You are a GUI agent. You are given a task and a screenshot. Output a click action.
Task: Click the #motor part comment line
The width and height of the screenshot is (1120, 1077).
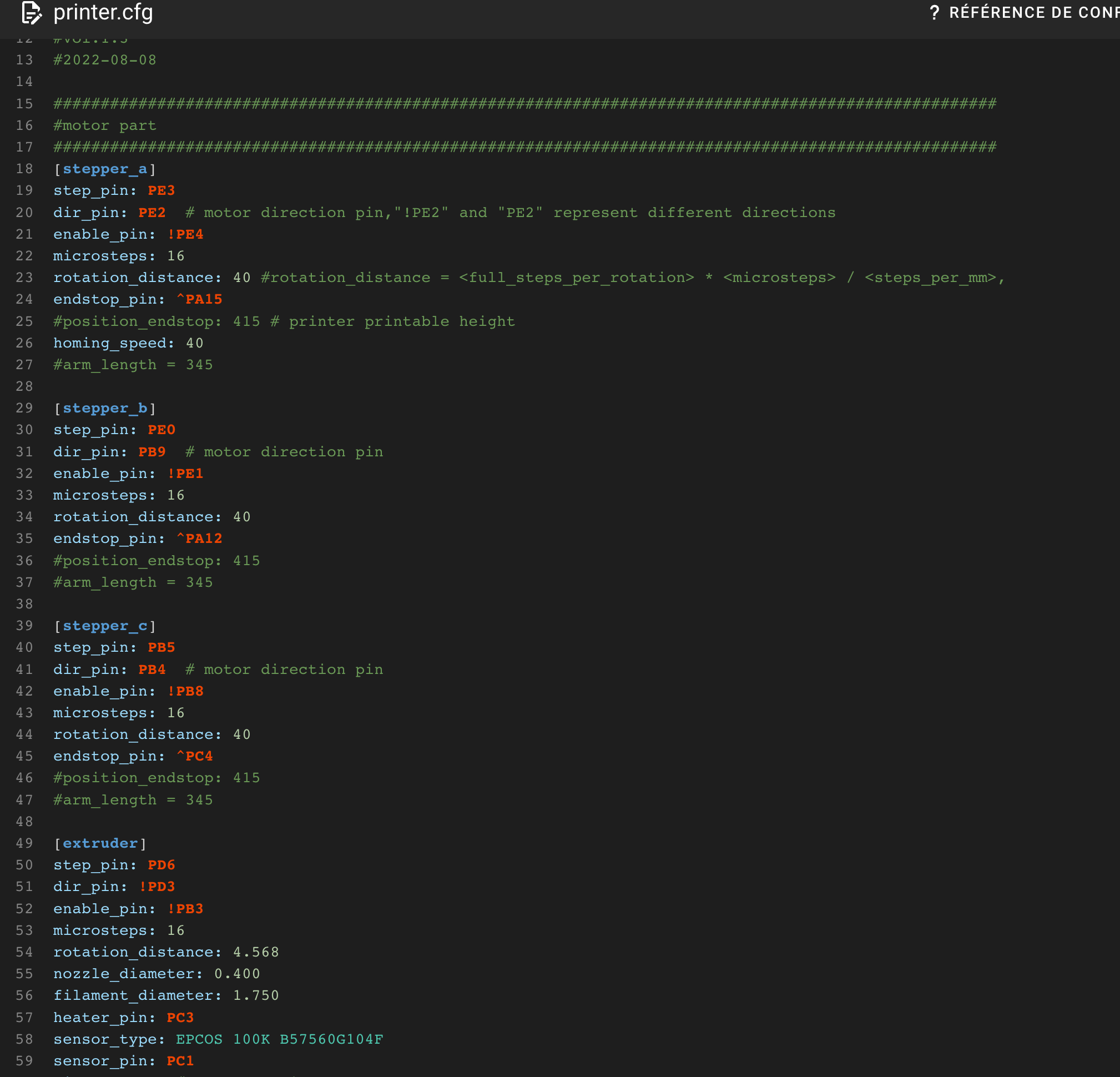pos(105,126)
